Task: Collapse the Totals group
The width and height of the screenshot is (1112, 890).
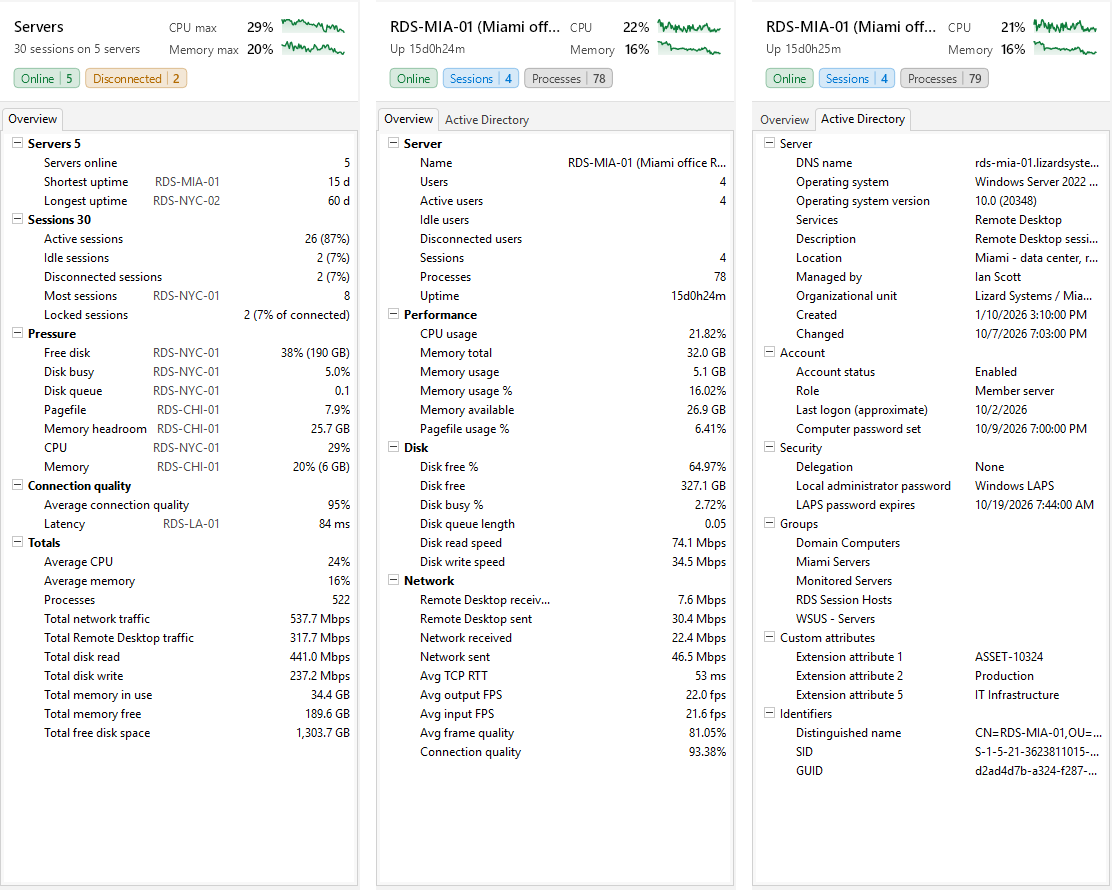Action: click(x=17, y=543)
